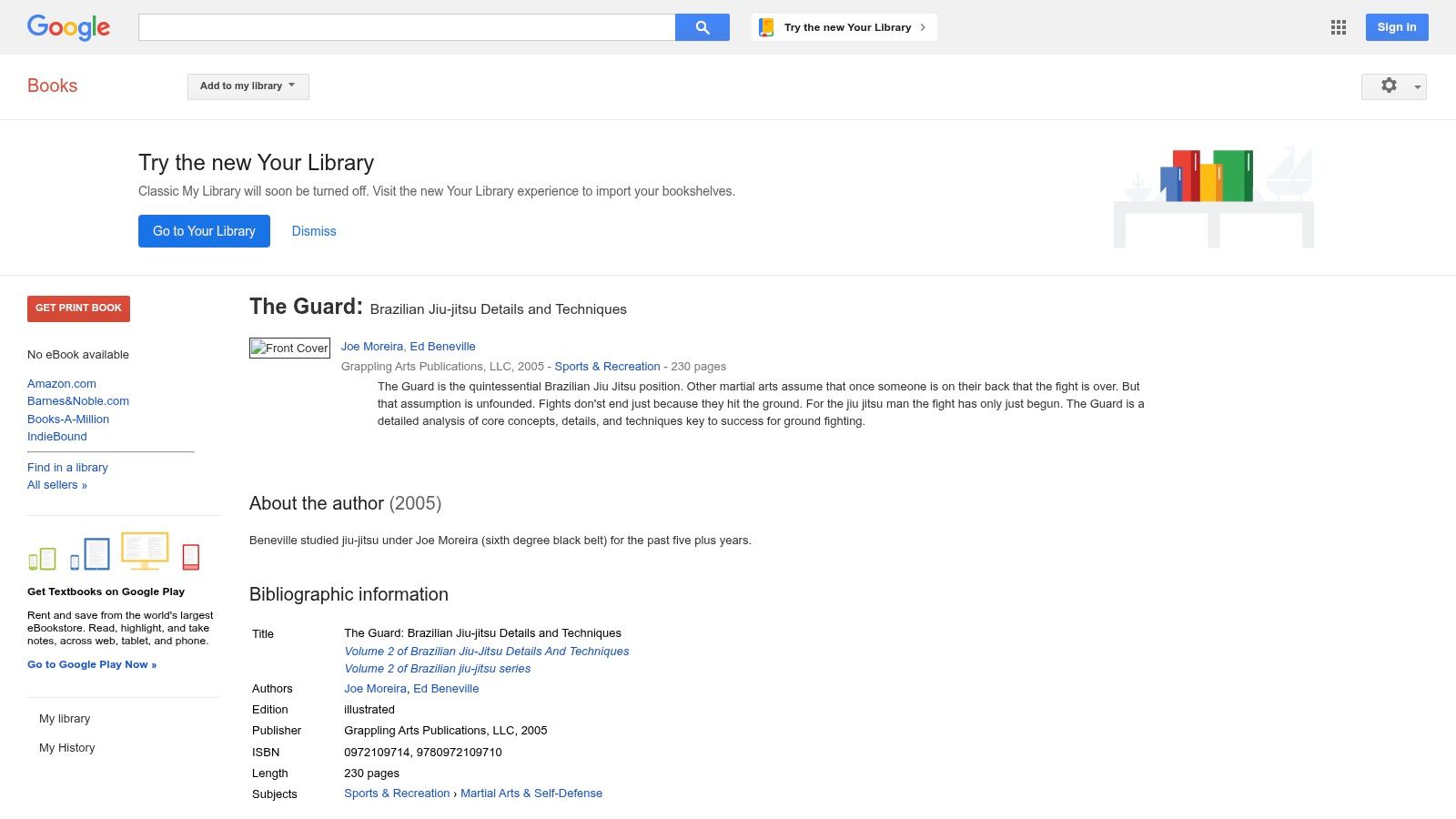Click the Front Cover image thumbnail
The image size is (1456, 819).
(x=289, y=348)
